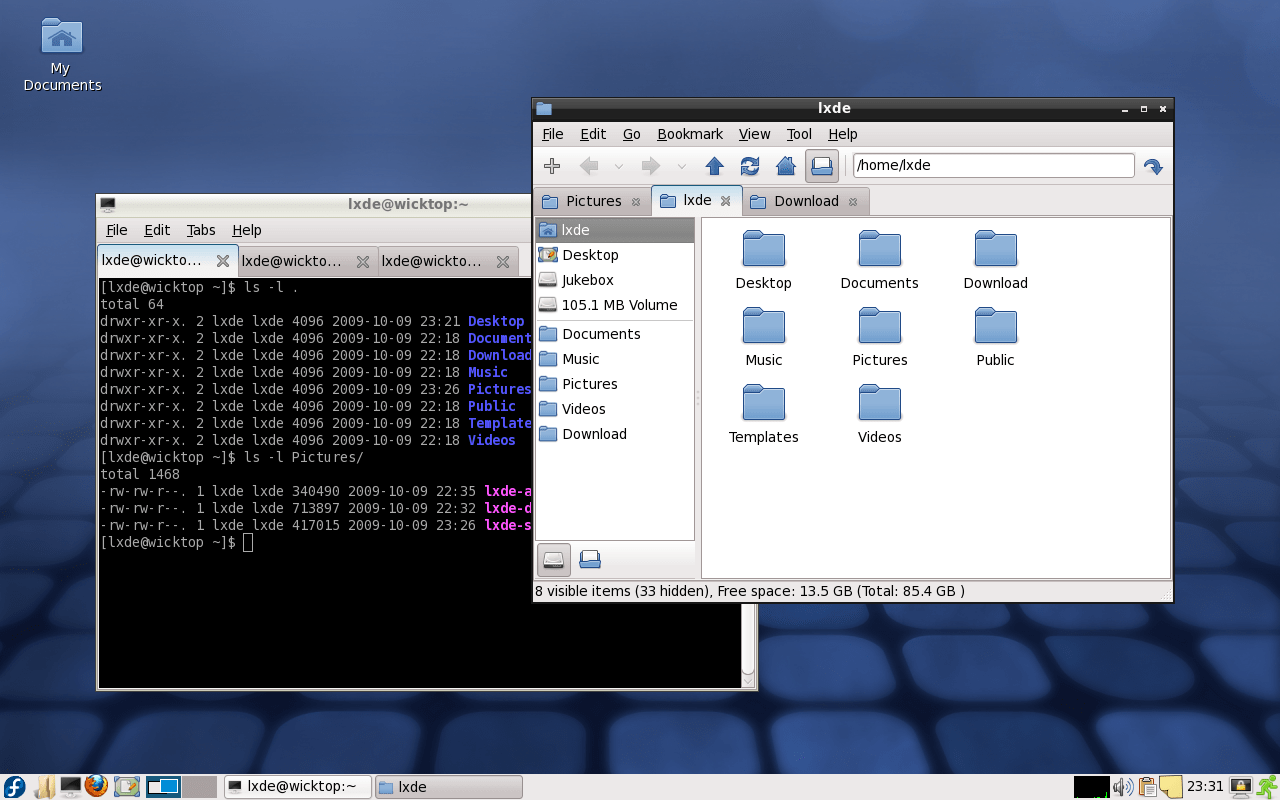Open the Edit menu in the terminal

click(157, 229)
